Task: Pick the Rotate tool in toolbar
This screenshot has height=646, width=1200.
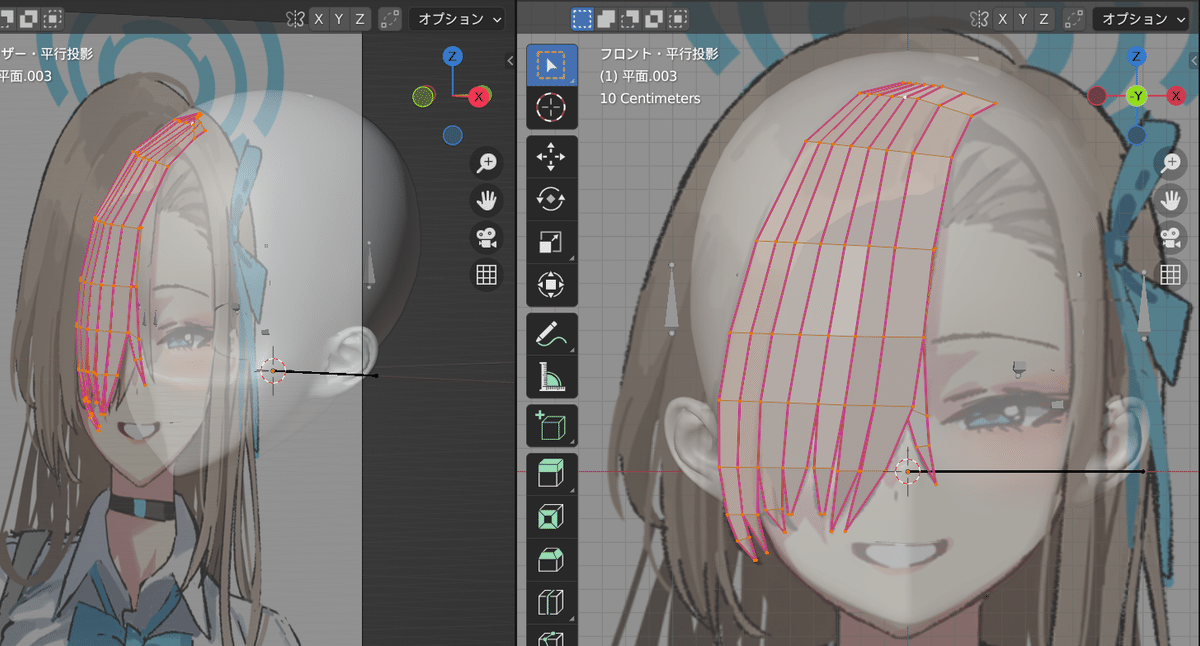Action: [551, 199]
